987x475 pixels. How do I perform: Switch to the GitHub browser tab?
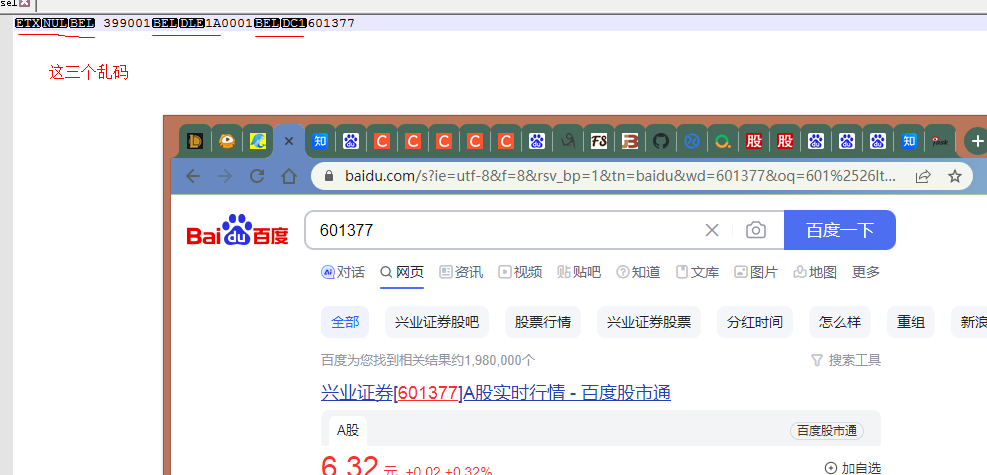(x=660, y=142)
